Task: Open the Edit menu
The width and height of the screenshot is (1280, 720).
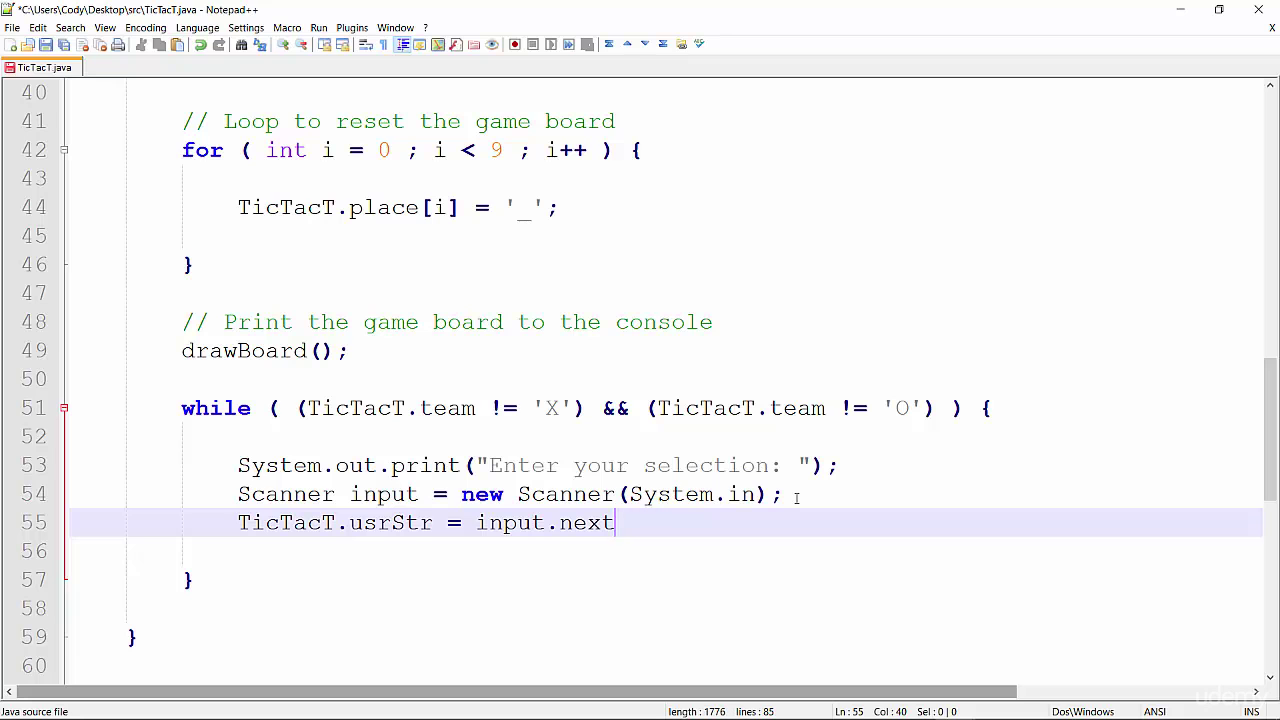Action: point(38,27)
